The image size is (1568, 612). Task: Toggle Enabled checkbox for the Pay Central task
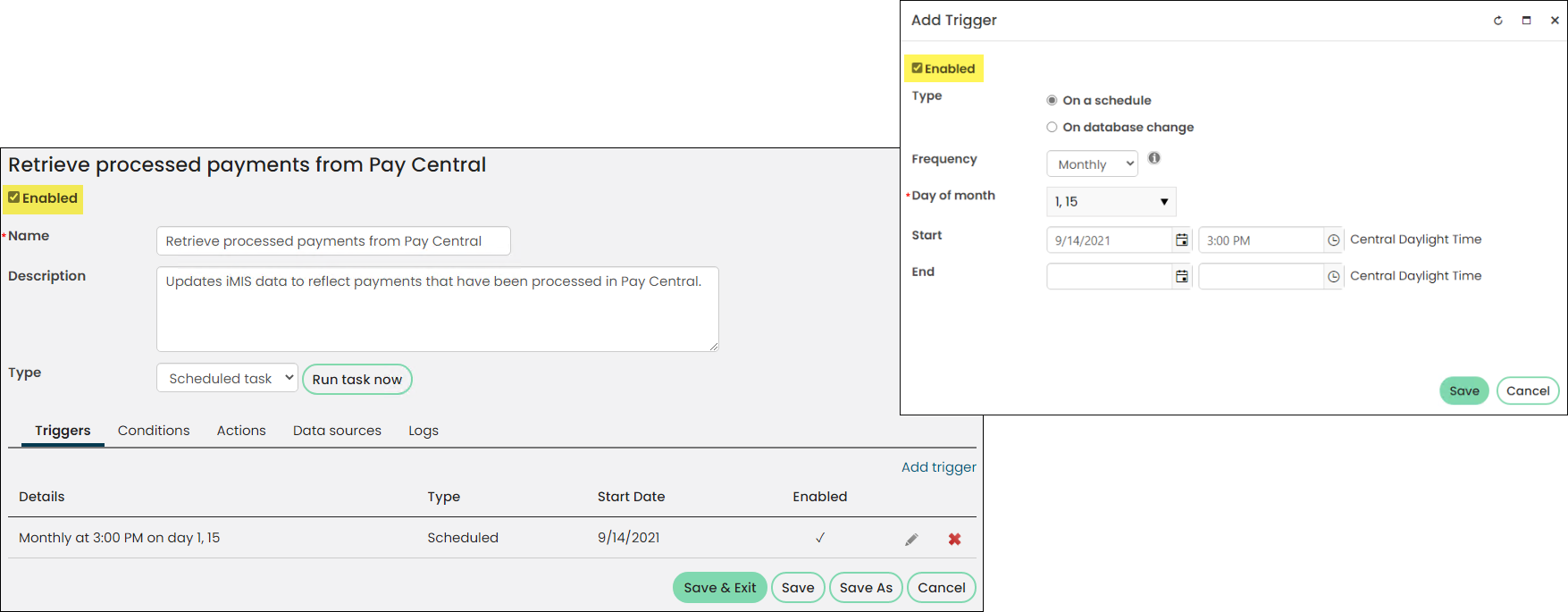click(13, 197)
